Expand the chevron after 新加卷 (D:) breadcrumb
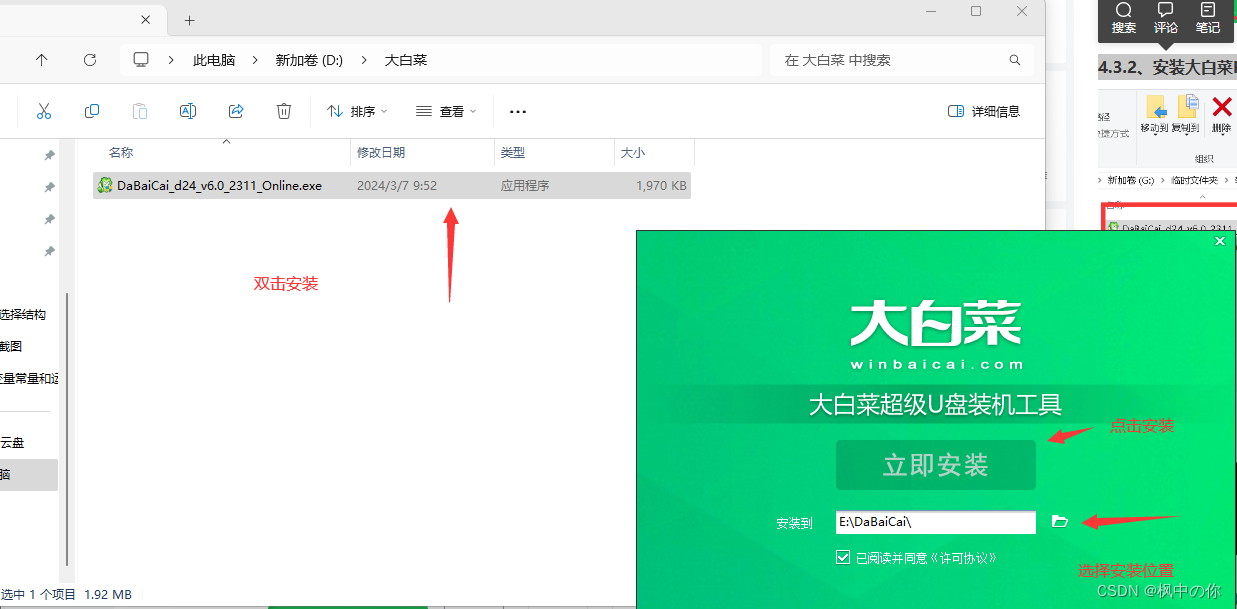This screenshot has height=609, width=1237. [x=364, y=60]
